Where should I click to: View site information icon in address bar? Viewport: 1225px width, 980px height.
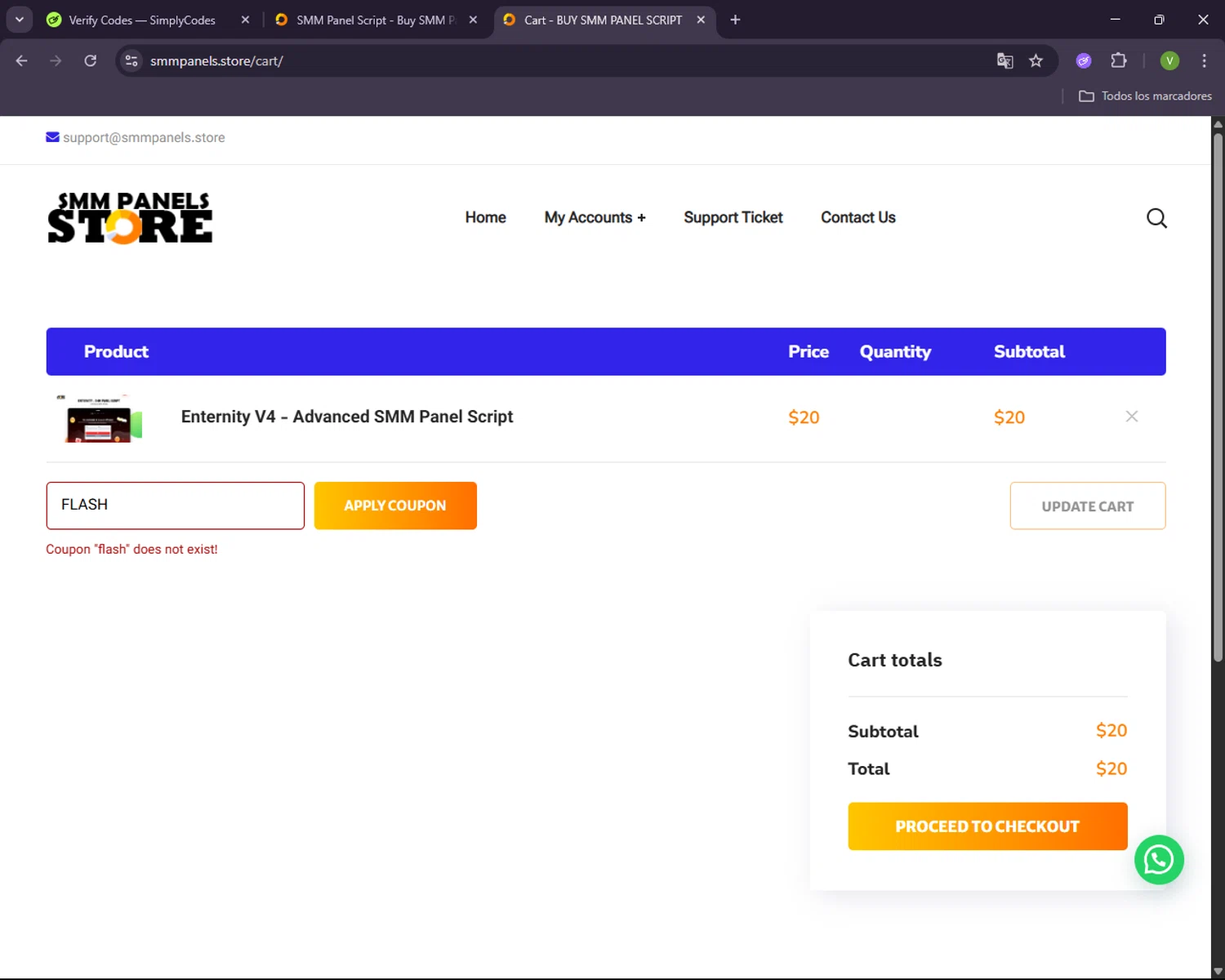point(131,60)
